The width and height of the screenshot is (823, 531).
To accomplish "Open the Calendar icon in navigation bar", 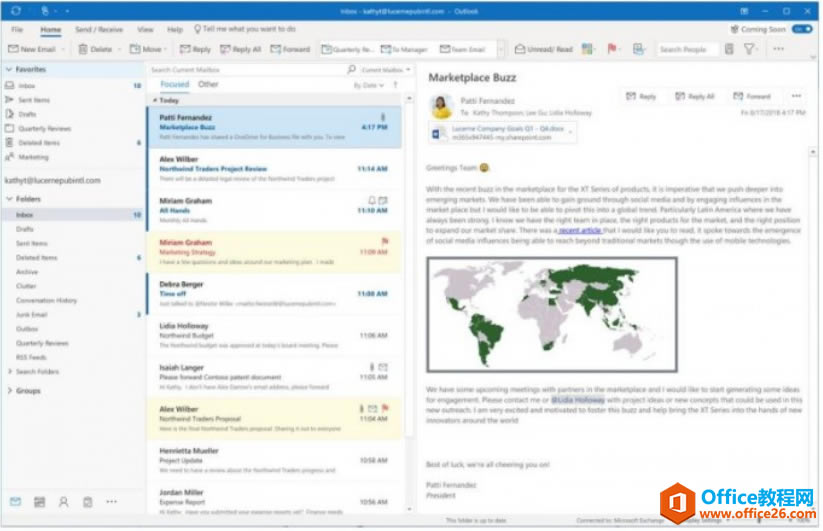I will click(x=39, y=502).
